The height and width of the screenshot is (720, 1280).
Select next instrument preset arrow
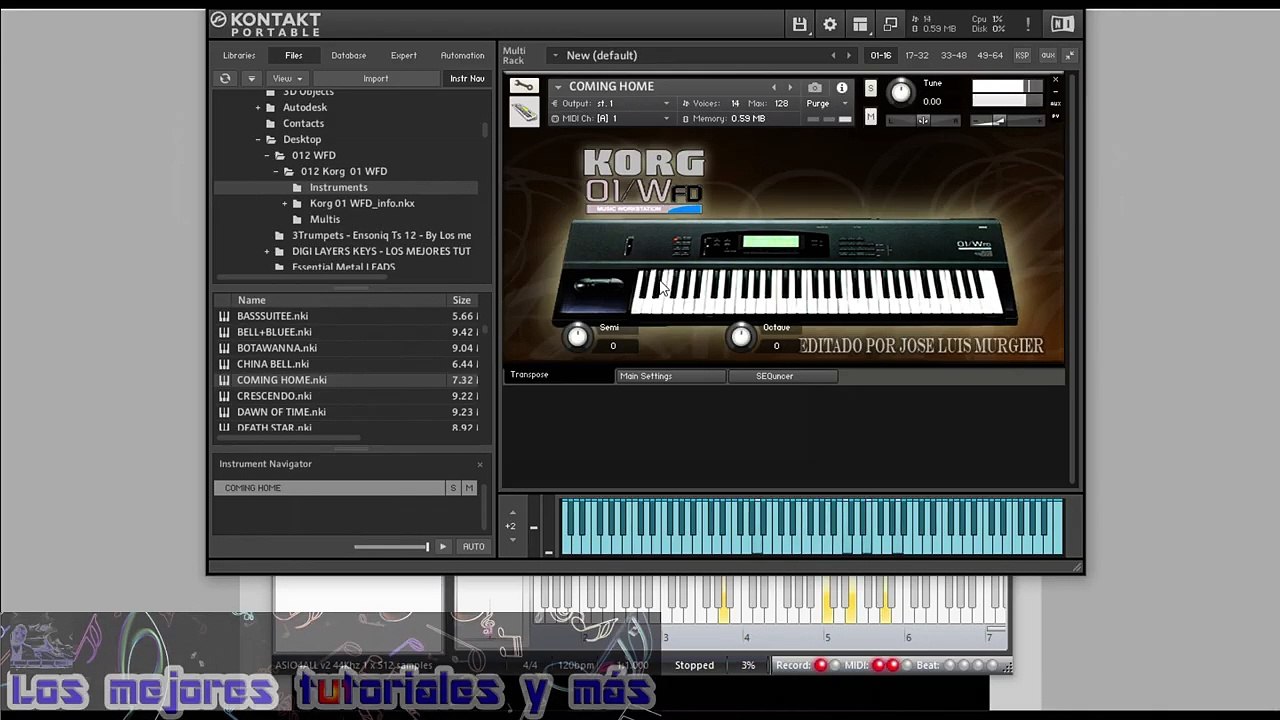[x=790, y=88]
